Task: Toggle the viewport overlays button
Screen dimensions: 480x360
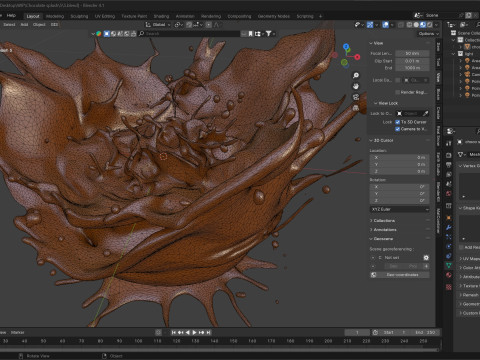Action: [x=385, y=25]
